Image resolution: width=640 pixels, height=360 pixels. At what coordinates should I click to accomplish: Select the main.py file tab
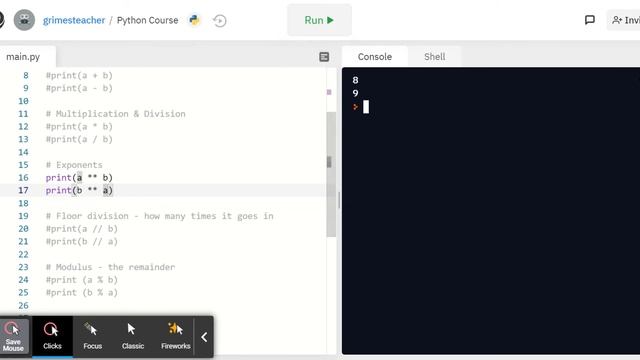pos(23,57)
